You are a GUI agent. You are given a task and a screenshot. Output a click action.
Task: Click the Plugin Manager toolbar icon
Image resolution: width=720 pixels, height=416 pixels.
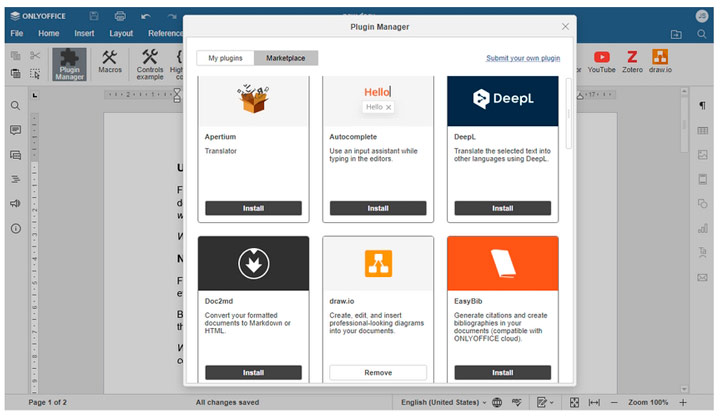[69, 64]
